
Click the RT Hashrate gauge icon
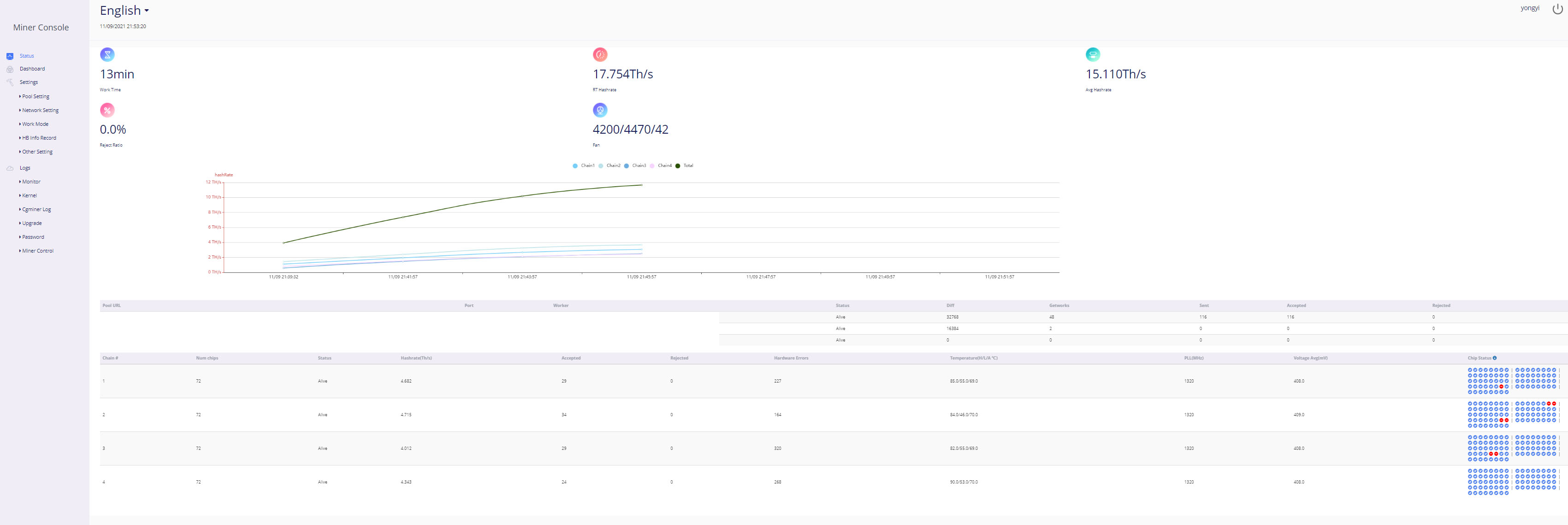(600, 55)
